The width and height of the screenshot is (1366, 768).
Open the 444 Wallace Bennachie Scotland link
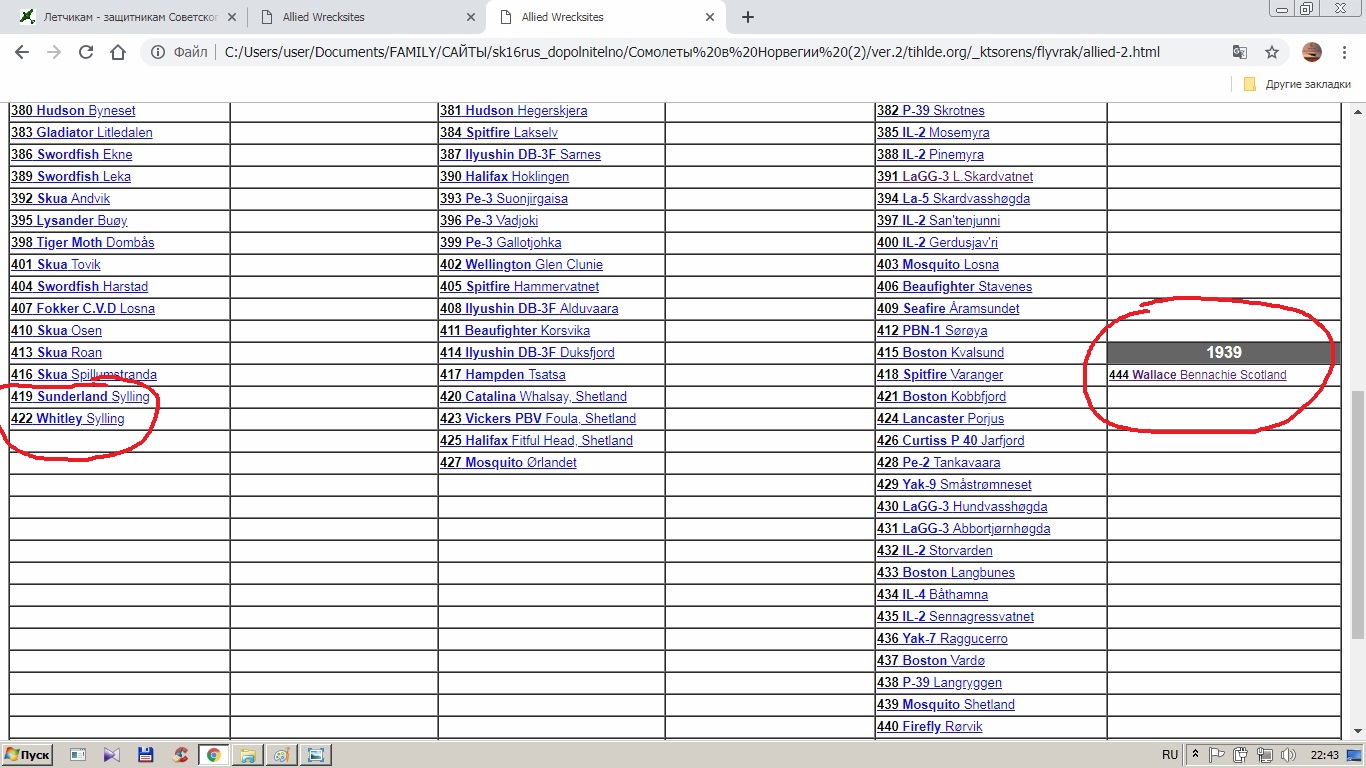pyautogui.click(x=1197, y=375)
